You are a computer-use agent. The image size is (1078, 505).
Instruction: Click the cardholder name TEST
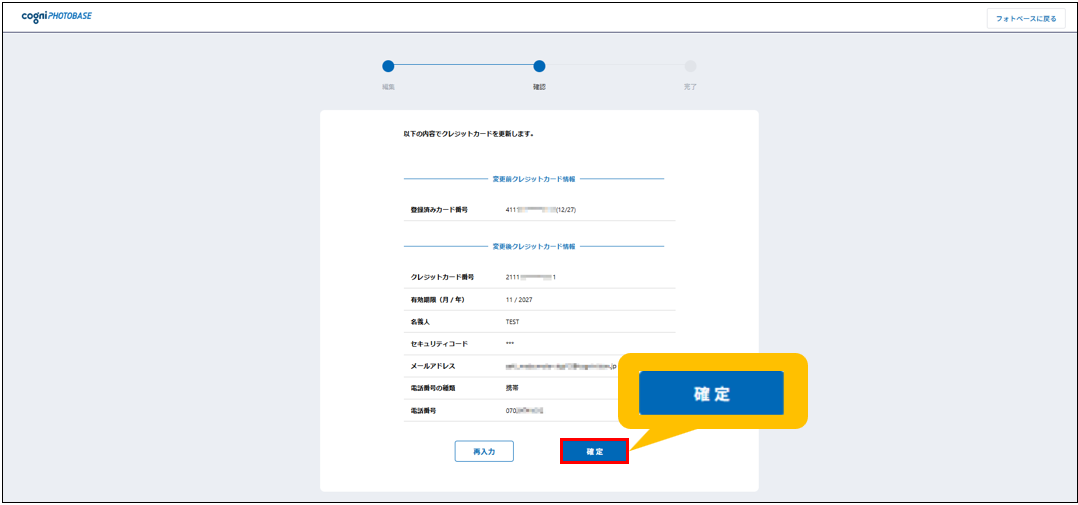[513, 322]
